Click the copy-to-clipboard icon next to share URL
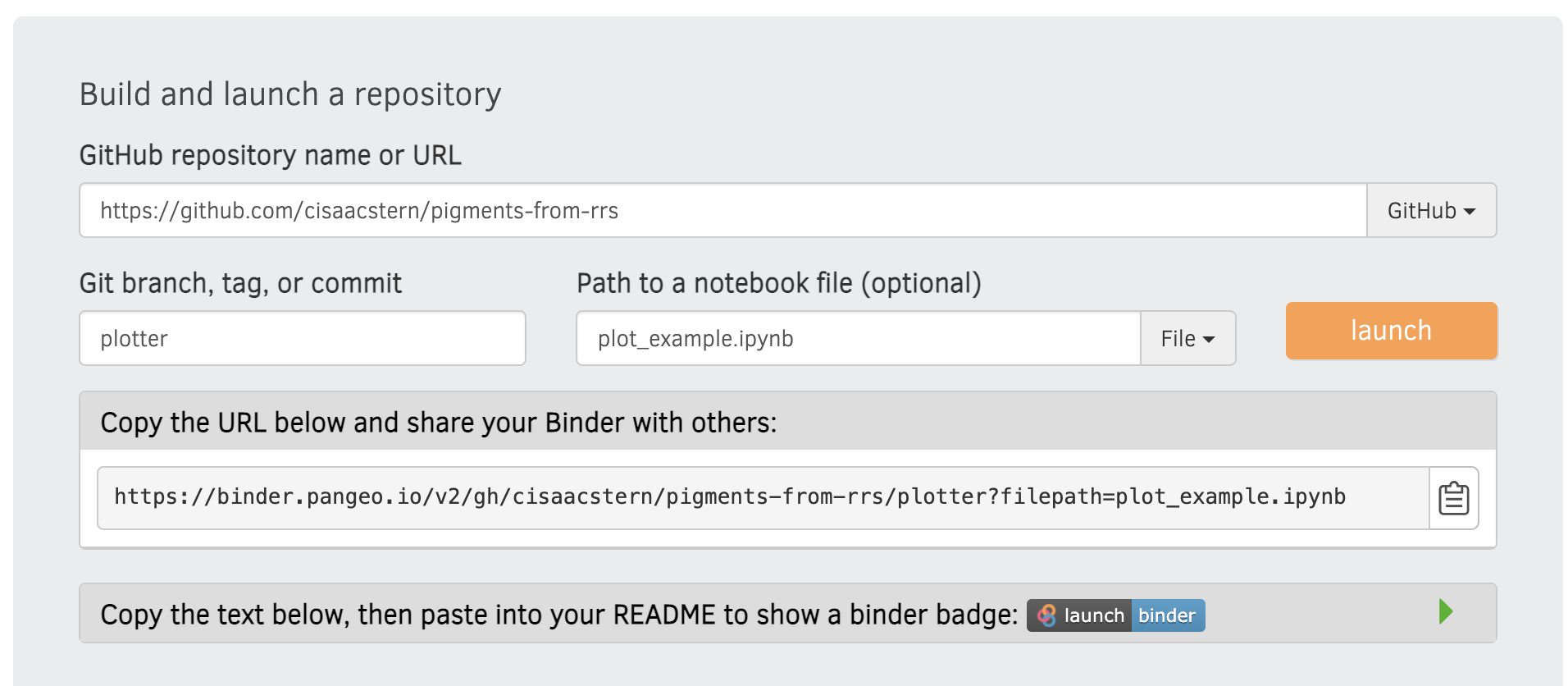This screenshot has height=686, width=1568. click(1453, 496)
